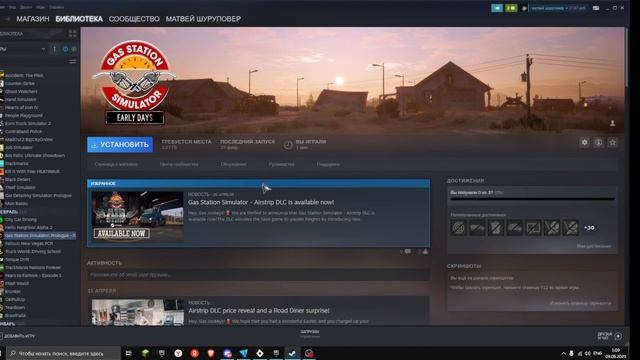Image resolution: width=640 pixels, height=360 pixels.
Task: Toggle recent activity clock filter icon
Action: [x=65, y=49]
